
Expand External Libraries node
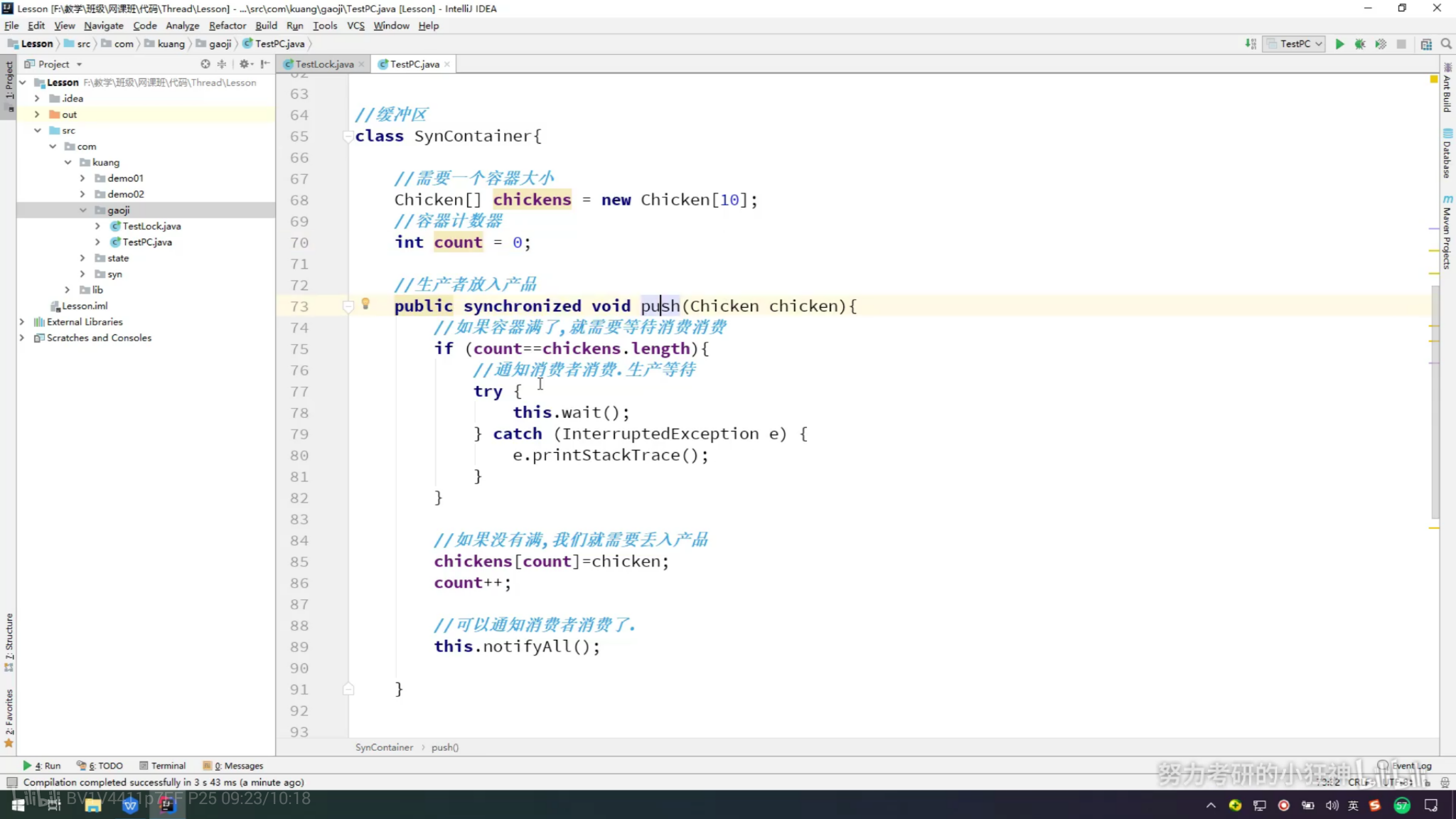22,322
